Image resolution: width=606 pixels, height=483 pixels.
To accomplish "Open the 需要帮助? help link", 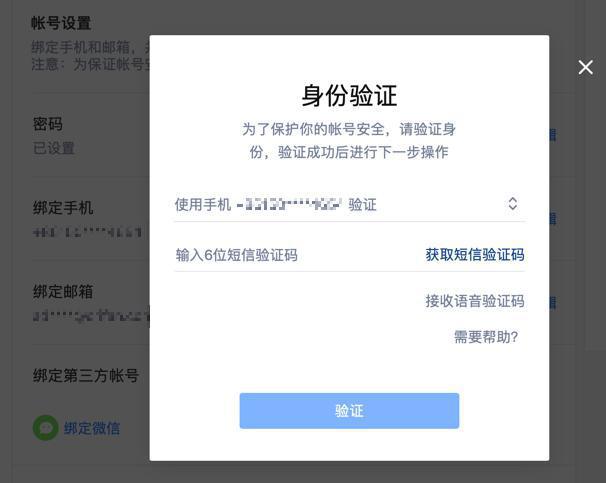I will (x=486, y=337).
